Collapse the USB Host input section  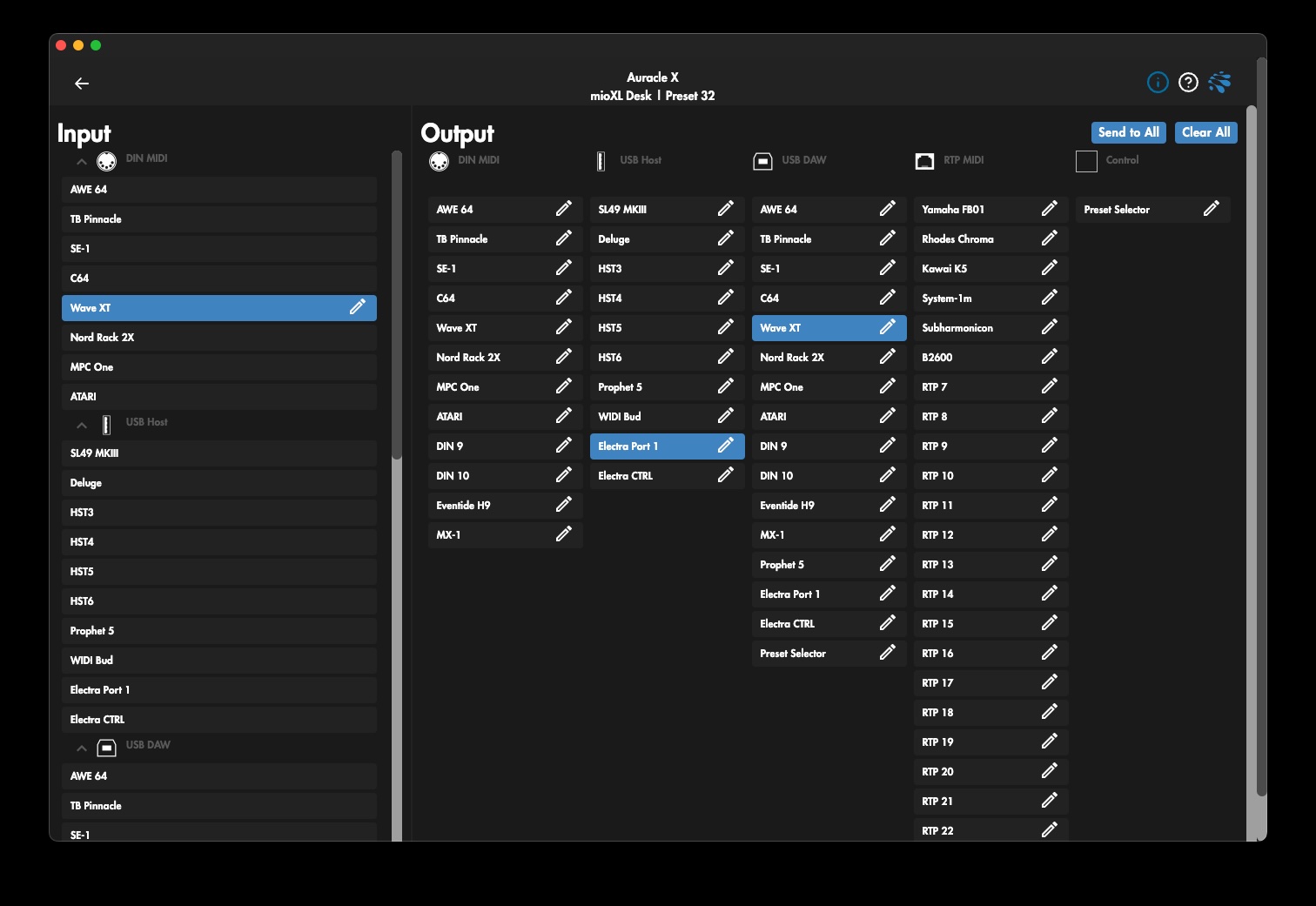[82, 426]
